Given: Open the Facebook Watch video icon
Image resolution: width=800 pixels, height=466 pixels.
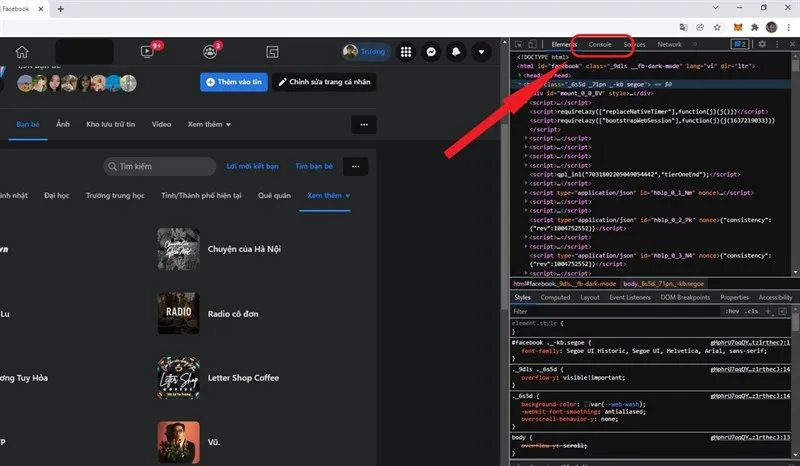Looking at the screenshot, I should click(147, 52).
